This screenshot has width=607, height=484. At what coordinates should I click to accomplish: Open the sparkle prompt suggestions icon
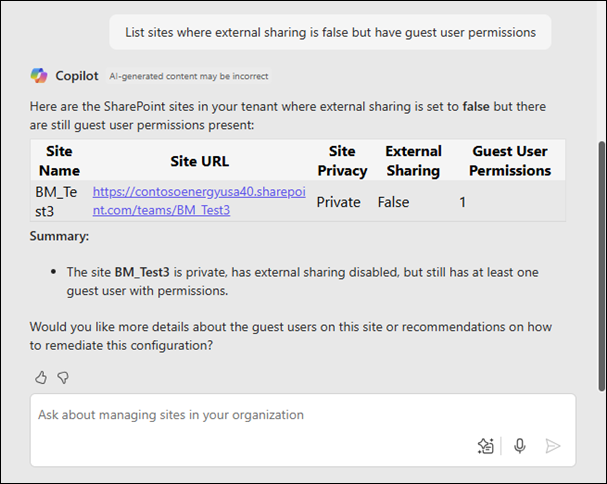click(485, 446)
